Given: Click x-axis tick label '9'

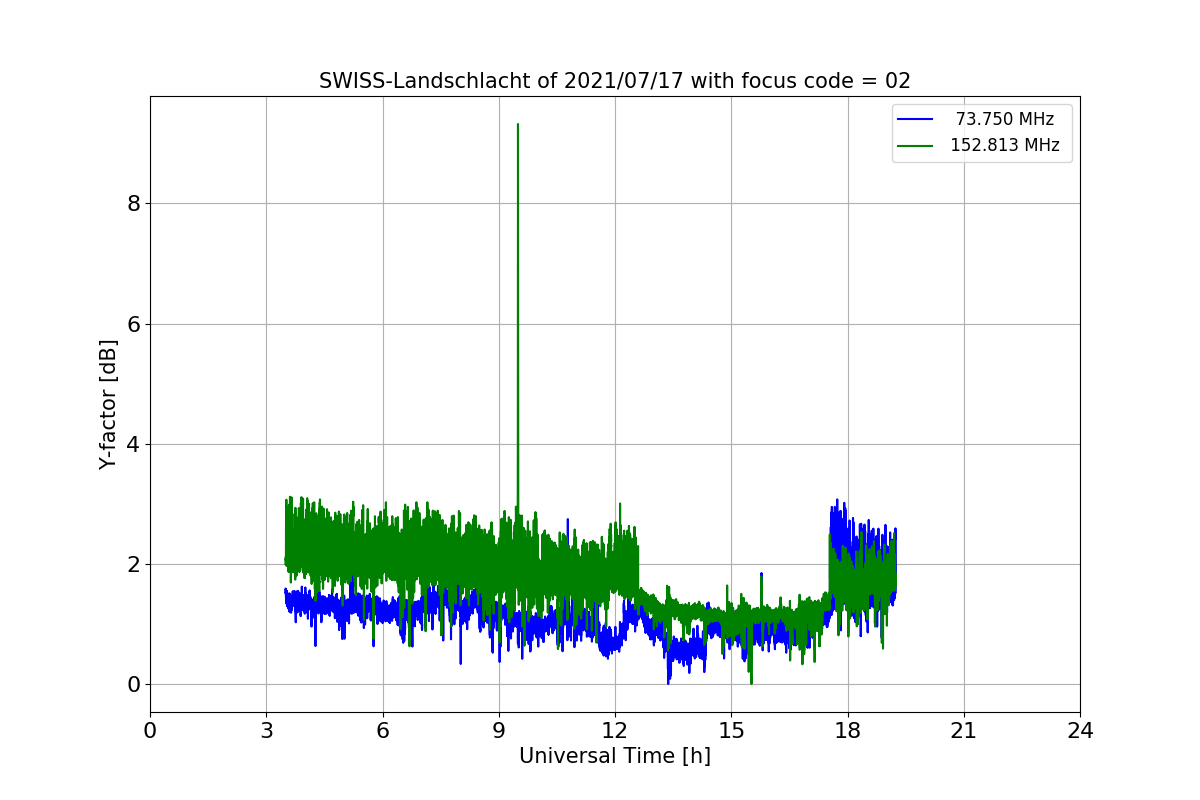Looking at the screenshot, I should (499, 731).
